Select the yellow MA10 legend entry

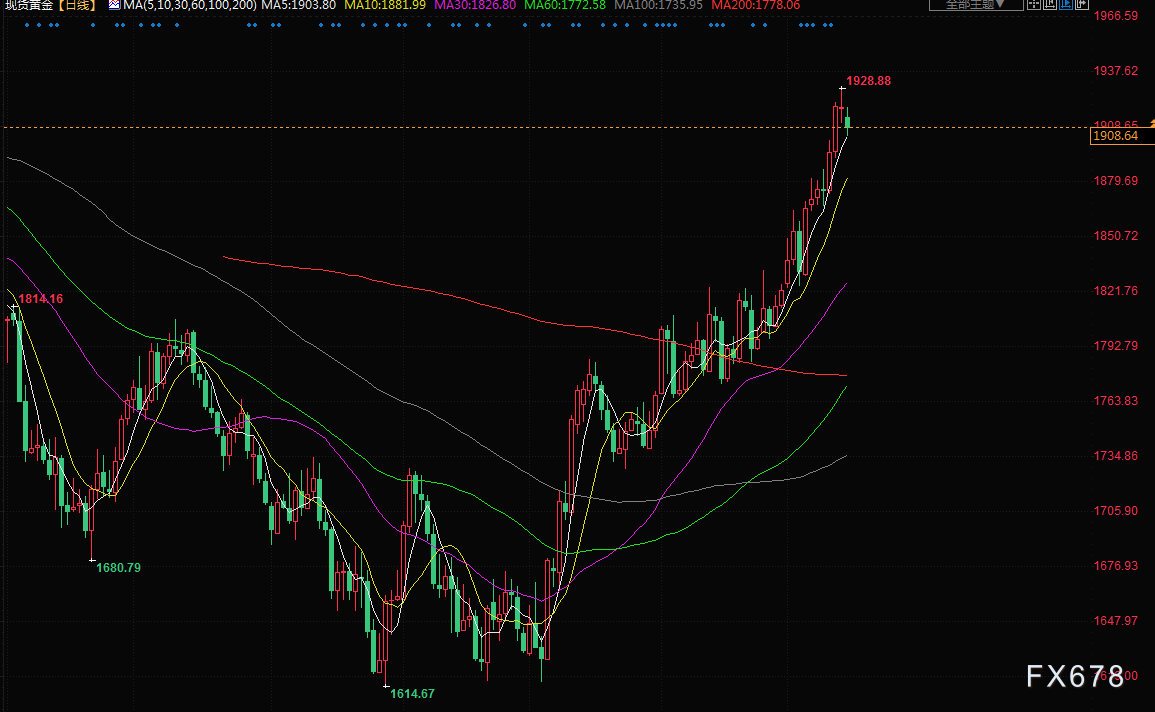[385, 5]
